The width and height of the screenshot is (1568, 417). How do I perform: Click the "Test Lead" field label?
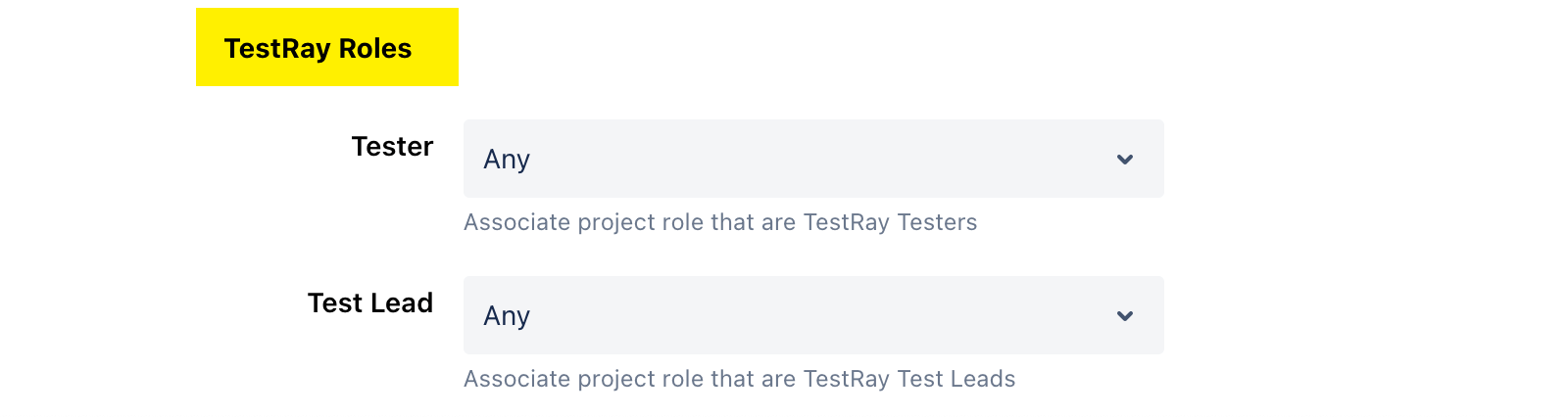[369, 303]
